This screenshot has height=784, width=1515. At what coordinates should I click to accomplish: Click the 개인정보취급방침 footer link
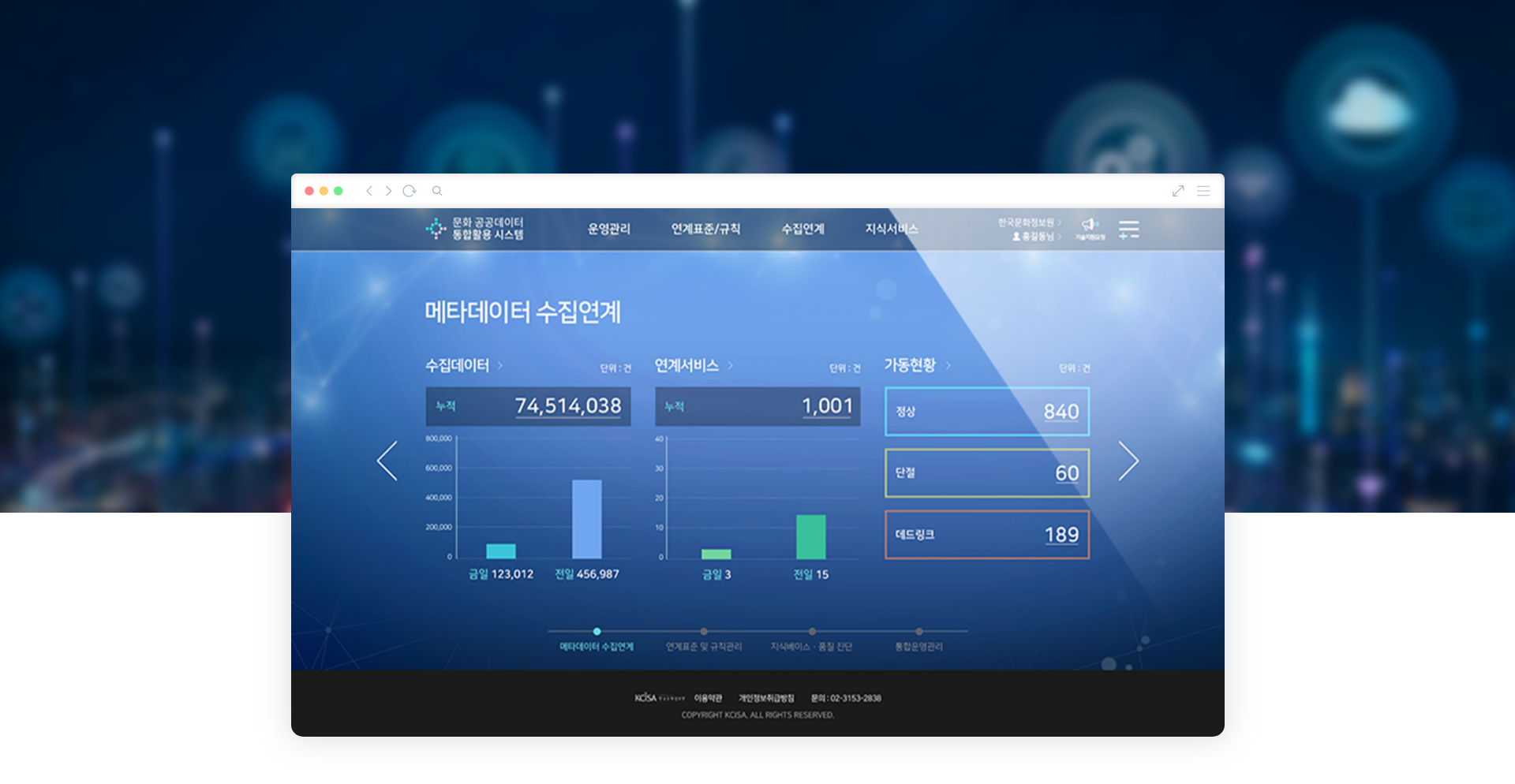[766, 698]
